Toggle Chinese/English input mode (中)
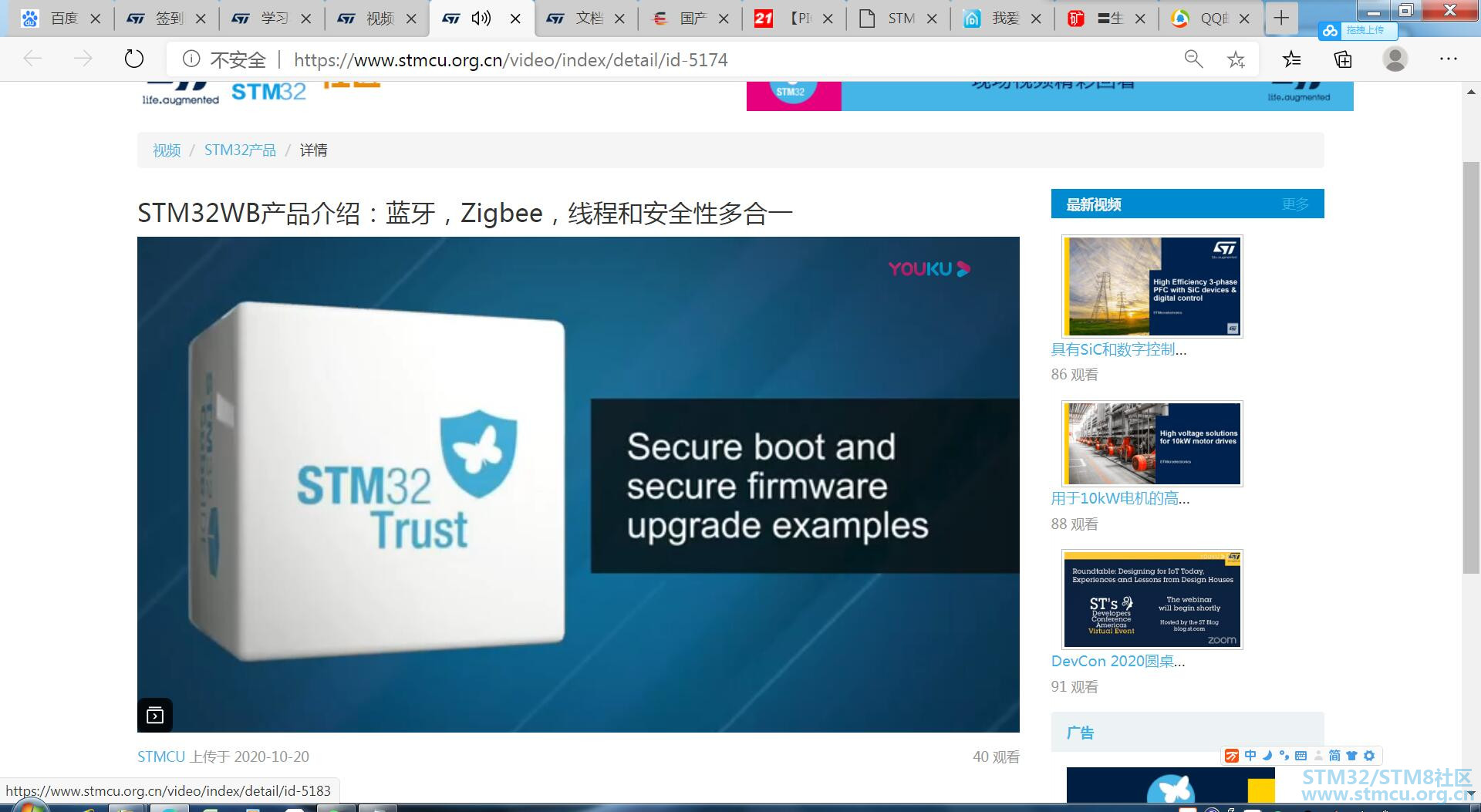This screenshot has height=812, width=1481. coord(1250,756)
